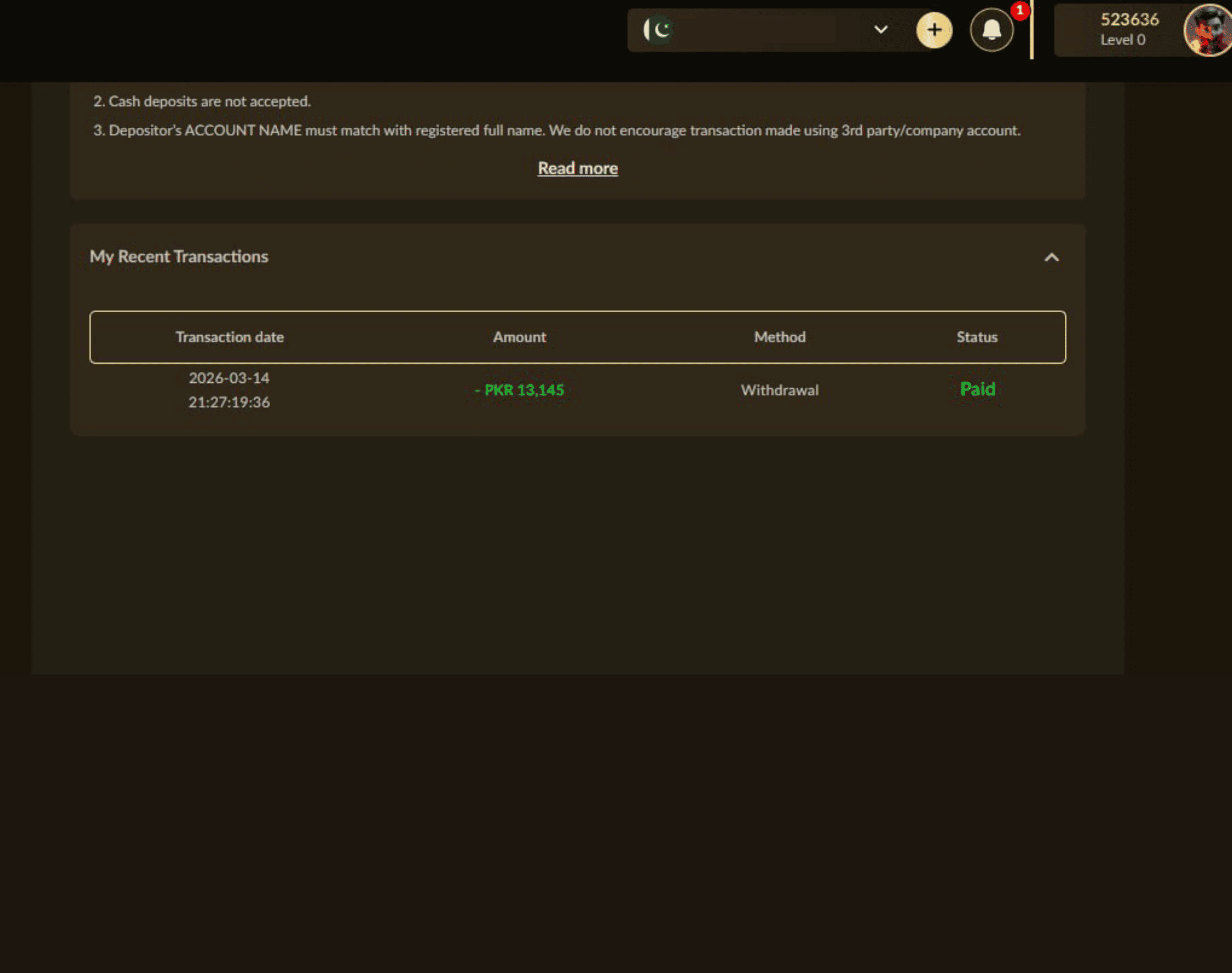Click the Method column header
1232x973 pixels.
coord(779,337)
